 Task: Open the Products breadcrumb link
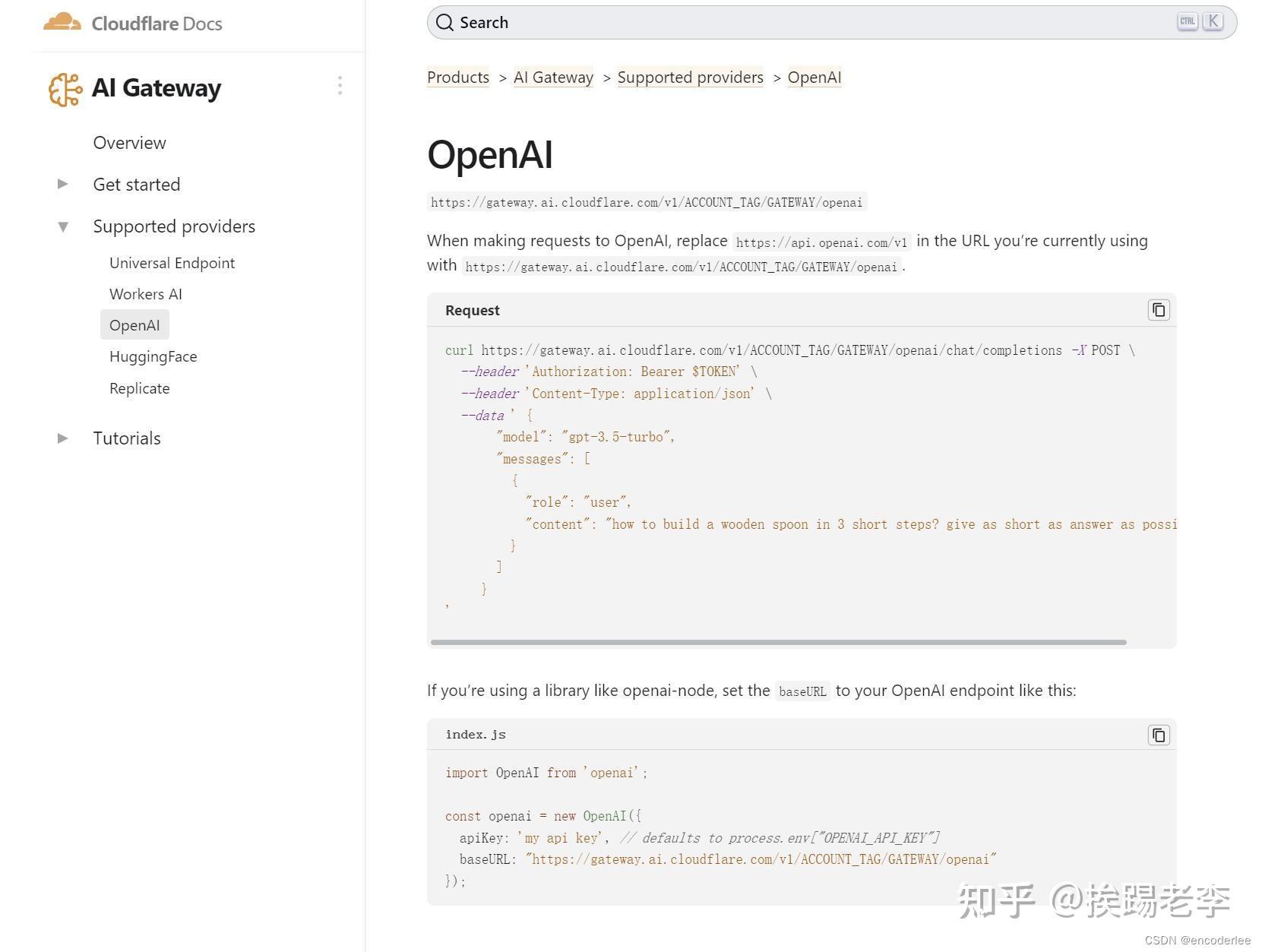(x=457, y=77)
